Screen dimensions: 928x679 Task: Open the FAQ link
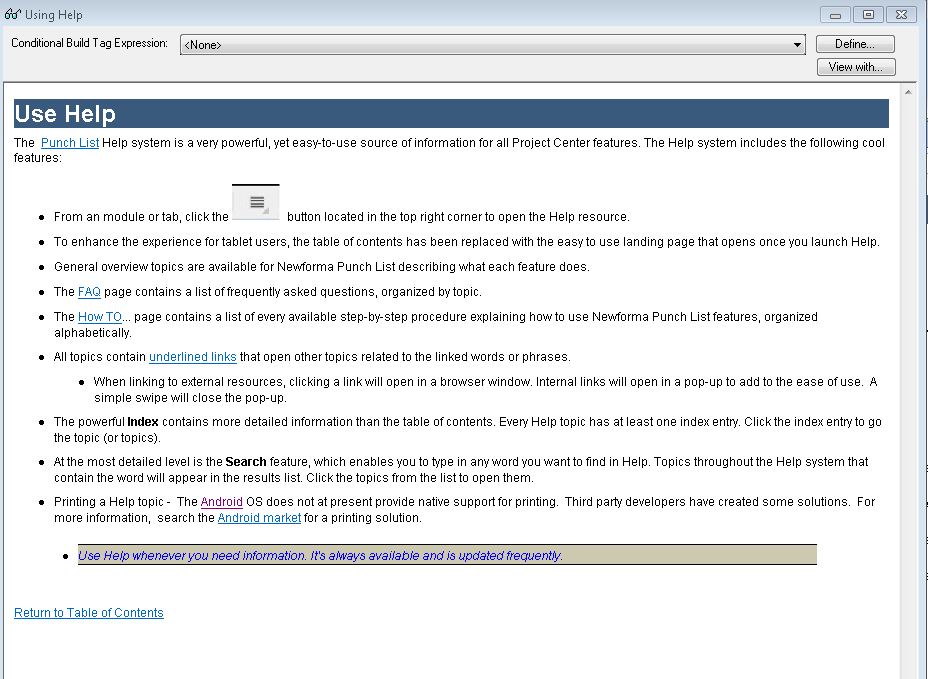[89, 292]
